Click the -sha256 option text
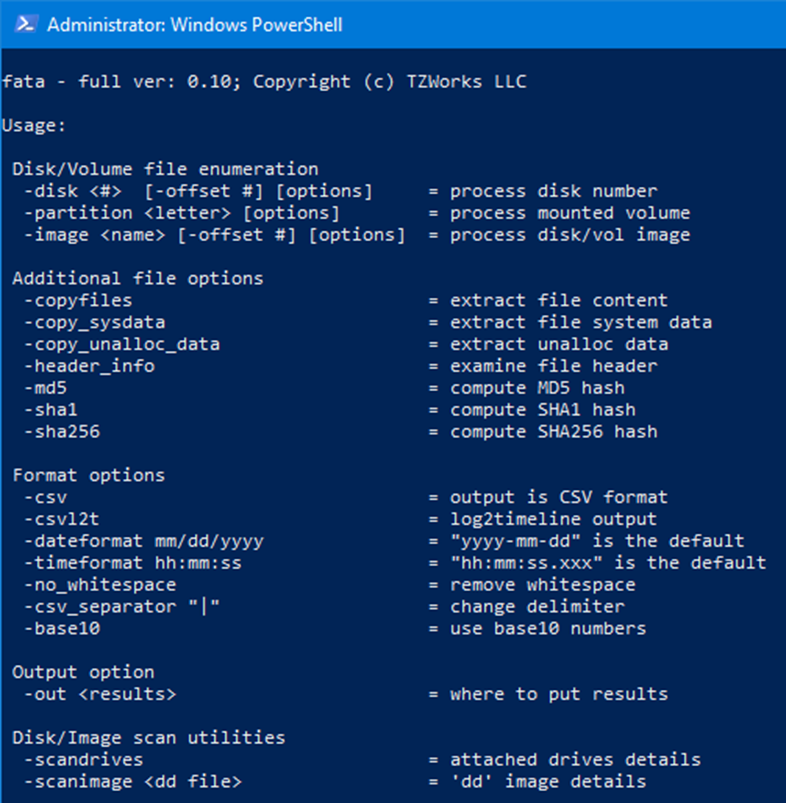The height and width of the screenshot is (803, 786). coord(61,432)
